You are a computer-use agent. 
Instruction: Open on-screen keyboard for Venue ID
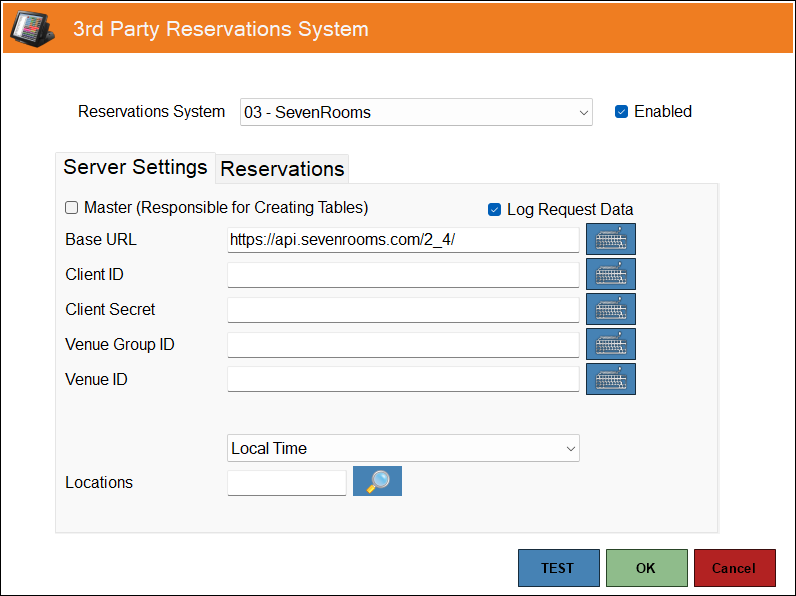pos(610,380)
